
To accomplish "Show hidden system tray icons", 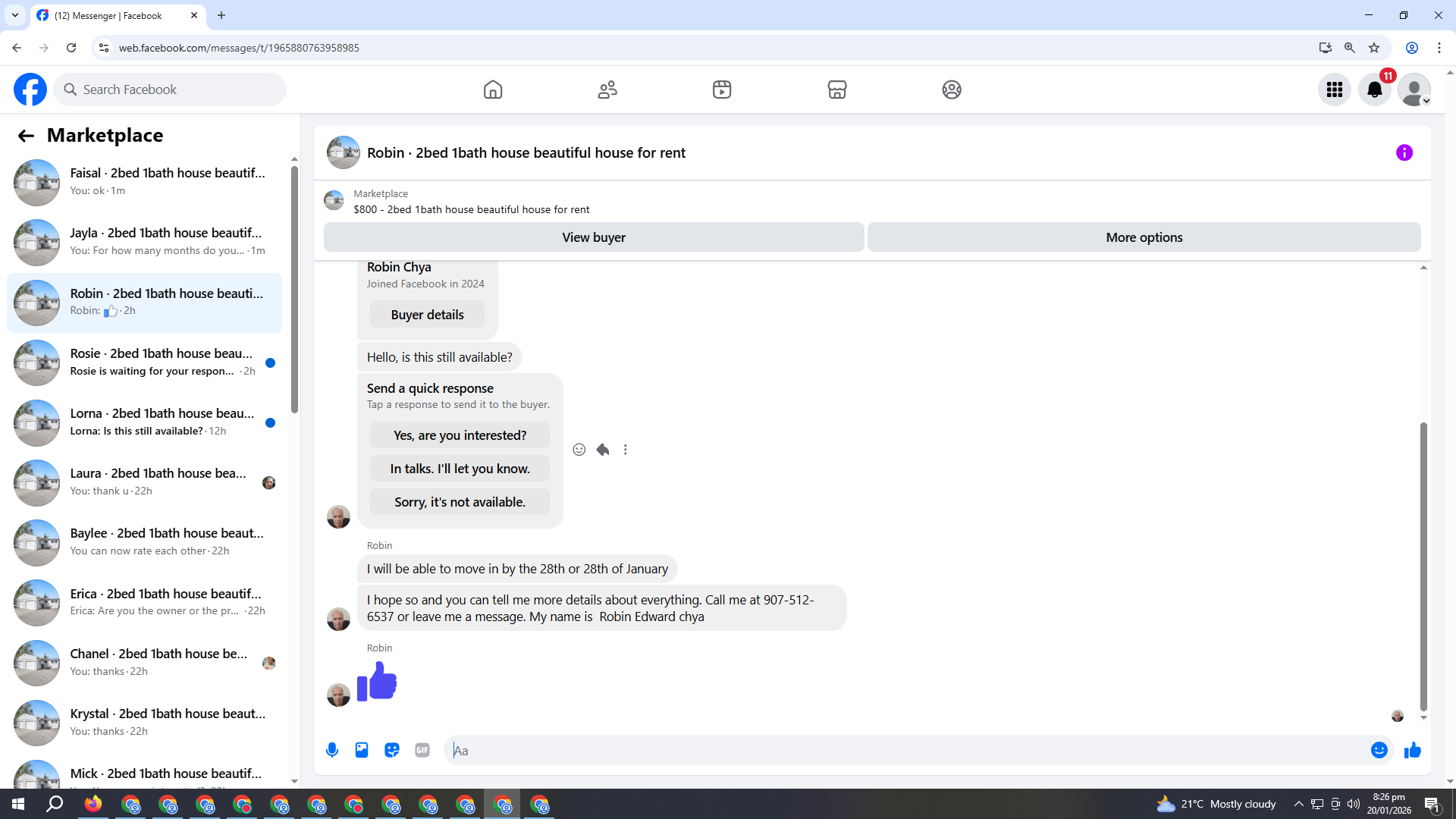I will click(1299, 804).
